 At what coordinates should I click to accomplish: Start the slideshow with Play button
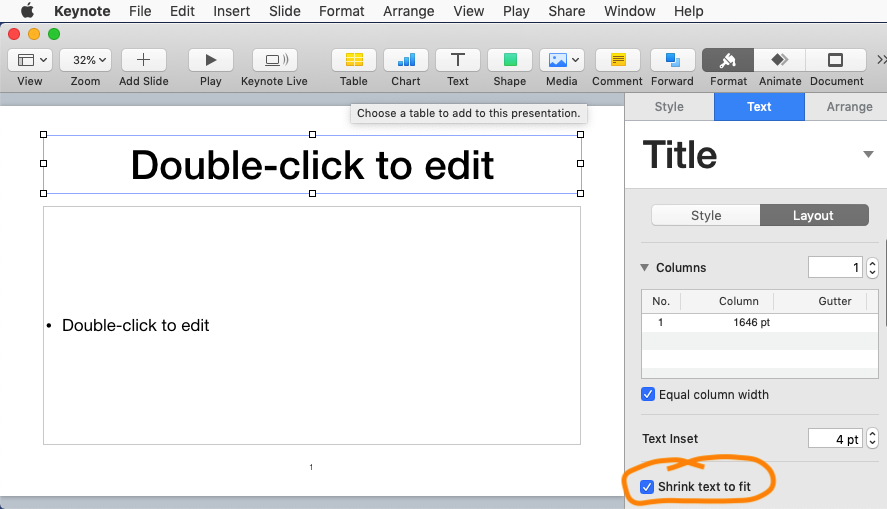click(210, 60)
